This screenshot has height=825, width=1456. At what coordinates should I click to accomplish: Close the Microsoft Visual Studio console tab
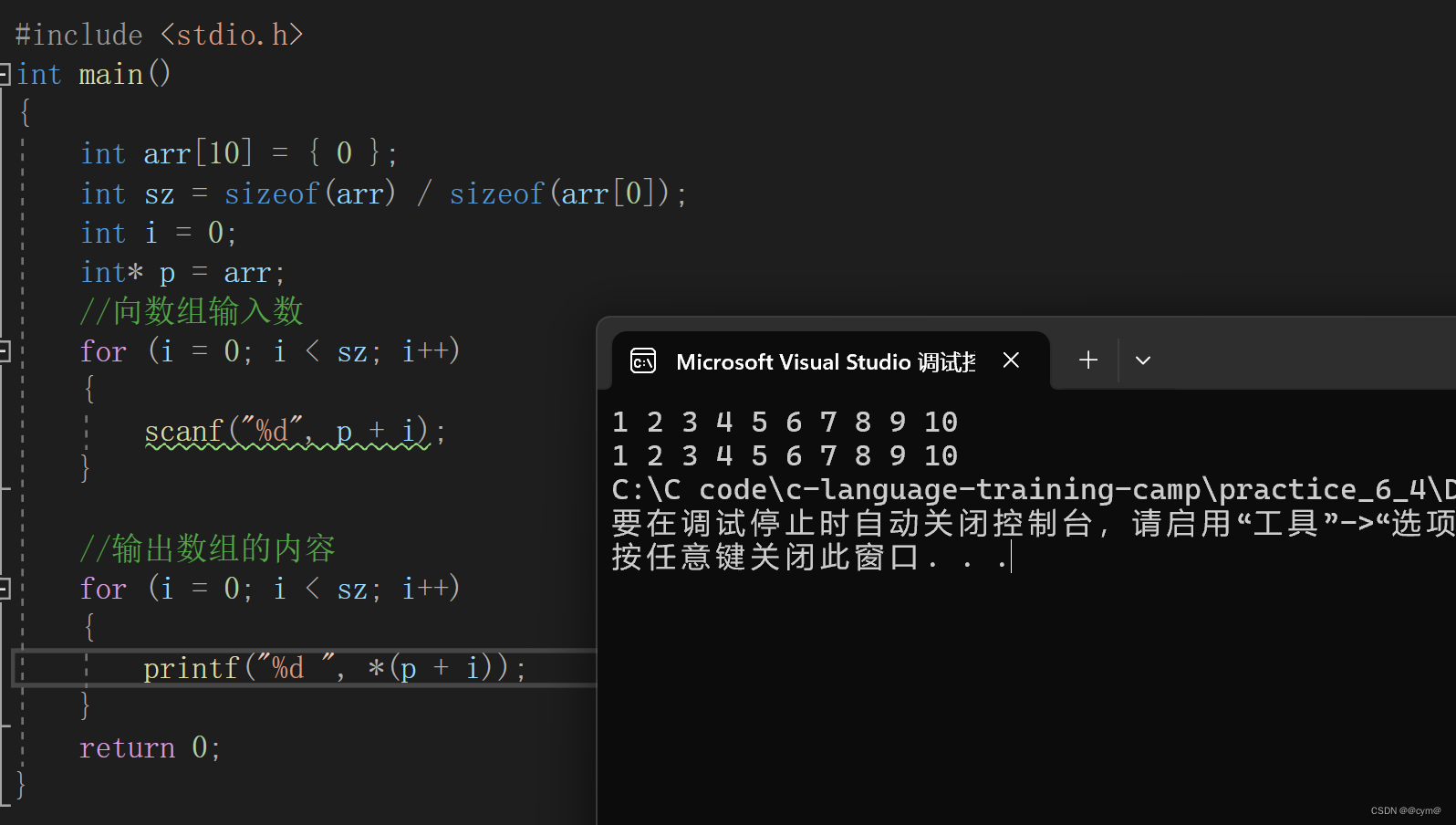(x=1011, y=360)
